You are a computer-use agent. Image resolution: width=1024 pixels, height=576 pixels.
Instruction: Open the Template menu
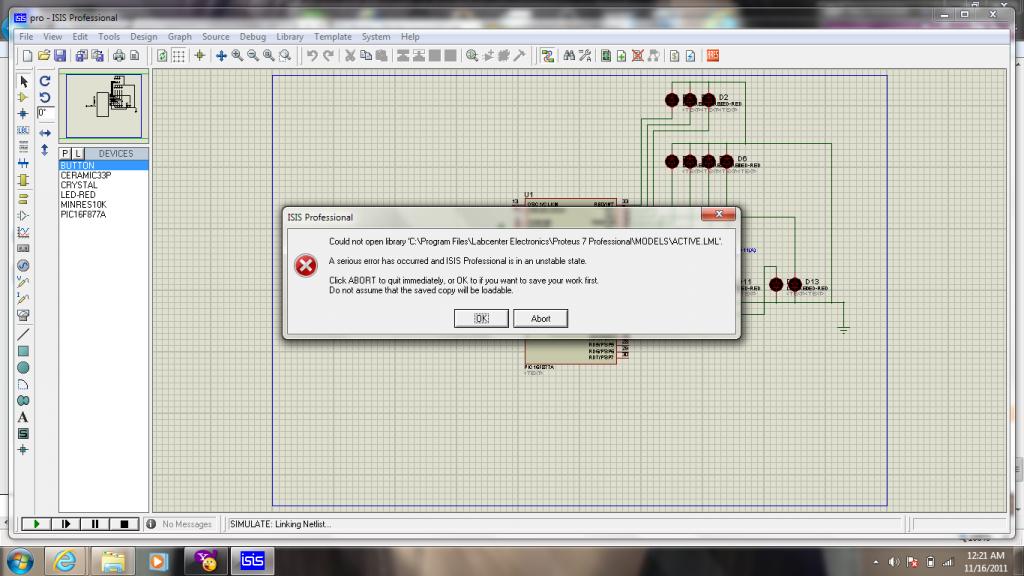tap(333, 37)
